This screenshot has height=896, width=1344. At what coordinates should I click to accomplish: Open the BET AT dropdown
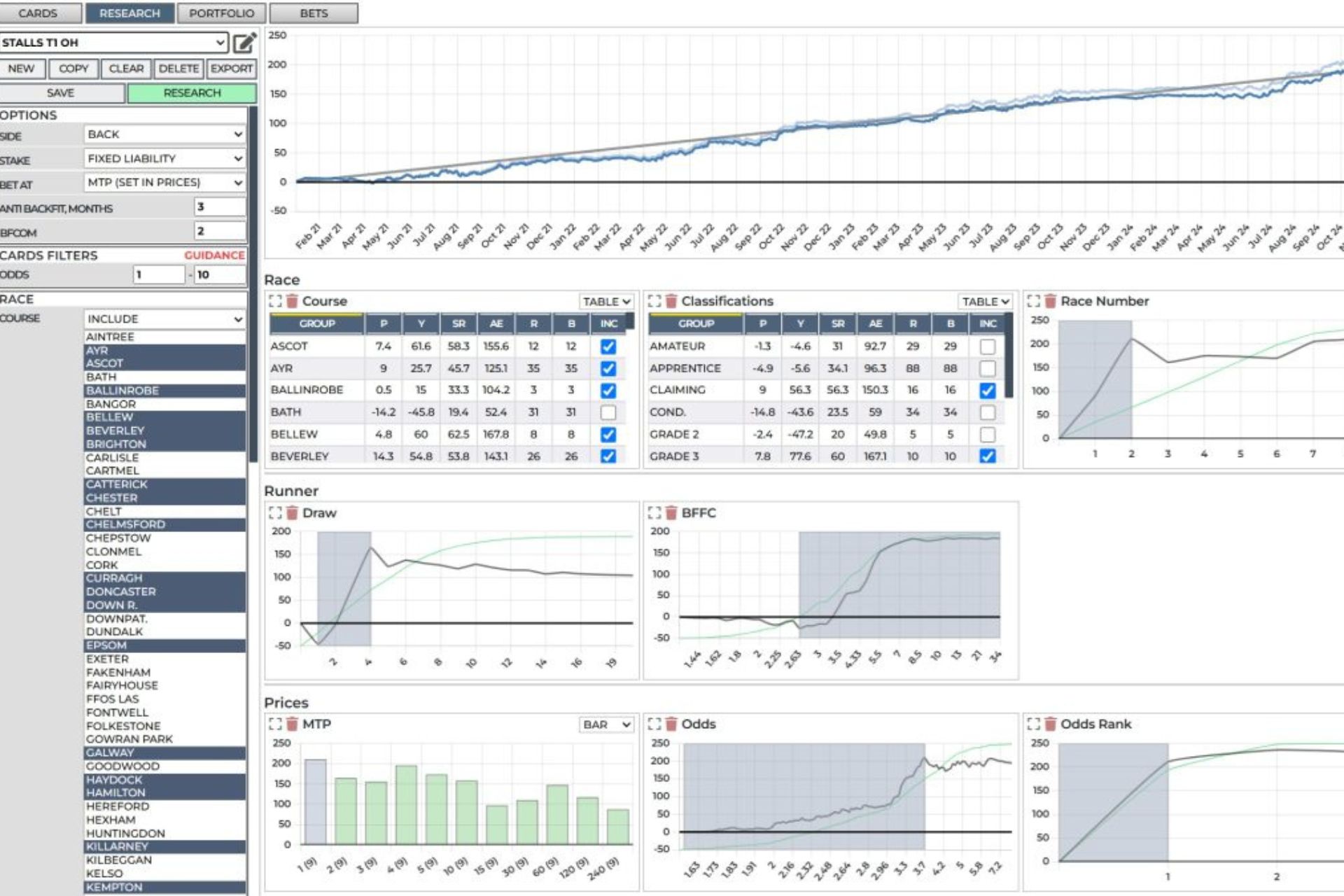(165, 183)
